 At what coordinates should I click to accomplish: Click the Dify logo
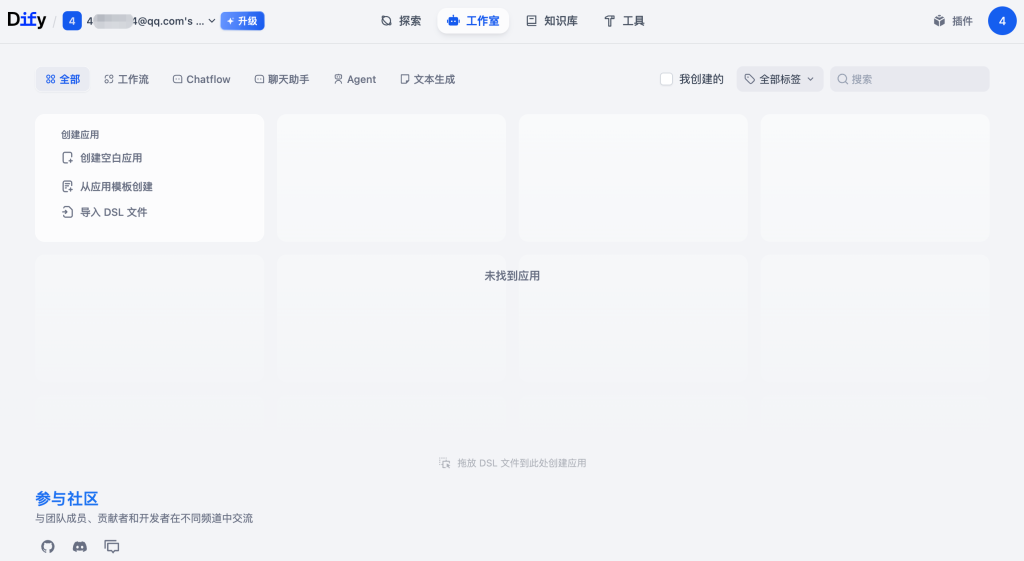coord(27,21)
